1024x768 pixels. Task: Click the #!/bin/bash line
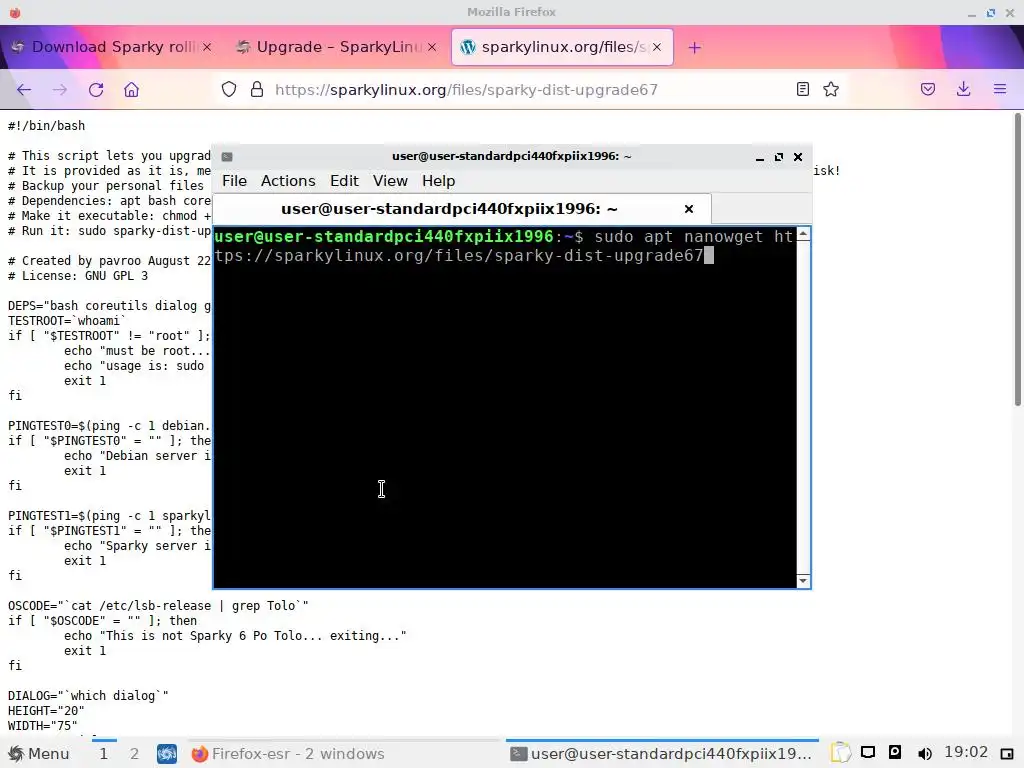(46, 125)
